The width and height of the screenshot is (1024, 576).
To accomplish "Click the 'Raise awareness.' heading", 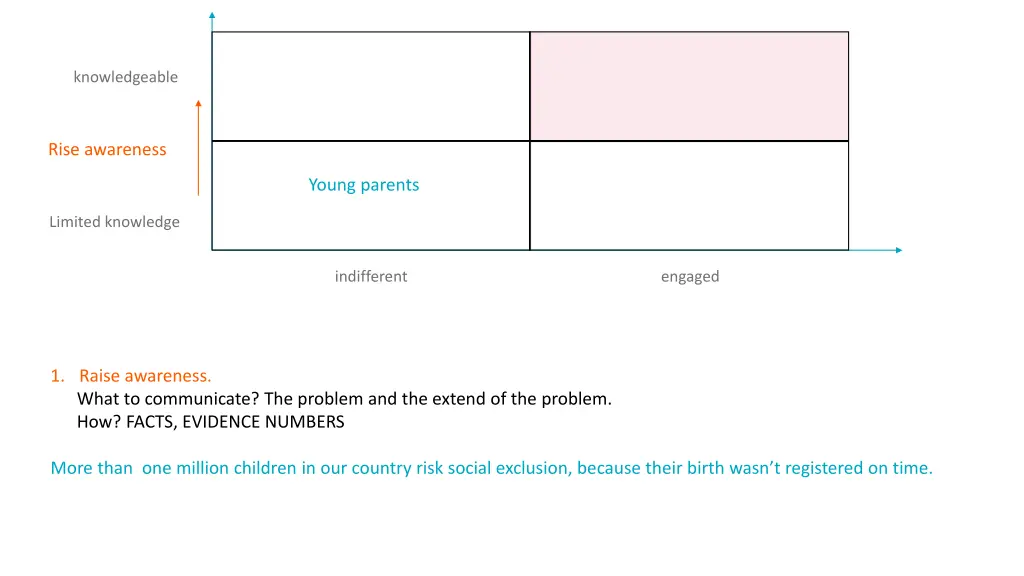I will coord(145,376).
